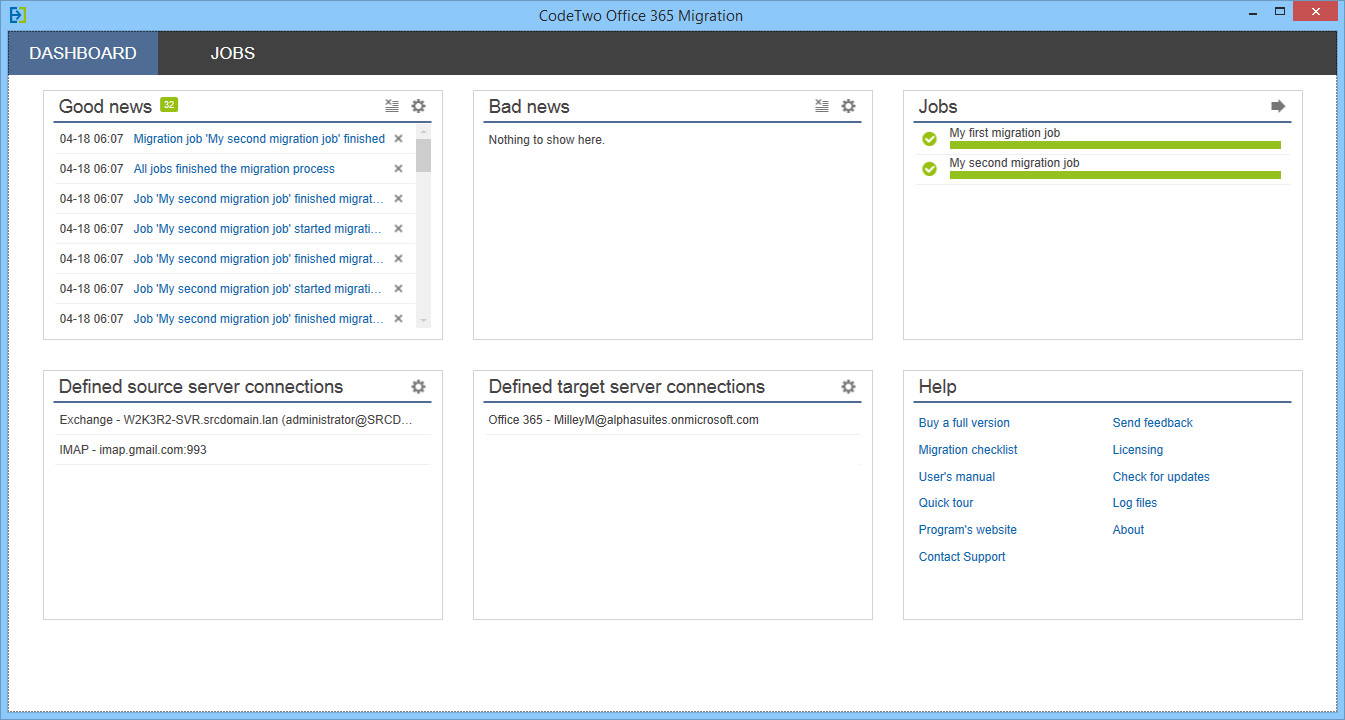Open Buy a full version link

964,423
